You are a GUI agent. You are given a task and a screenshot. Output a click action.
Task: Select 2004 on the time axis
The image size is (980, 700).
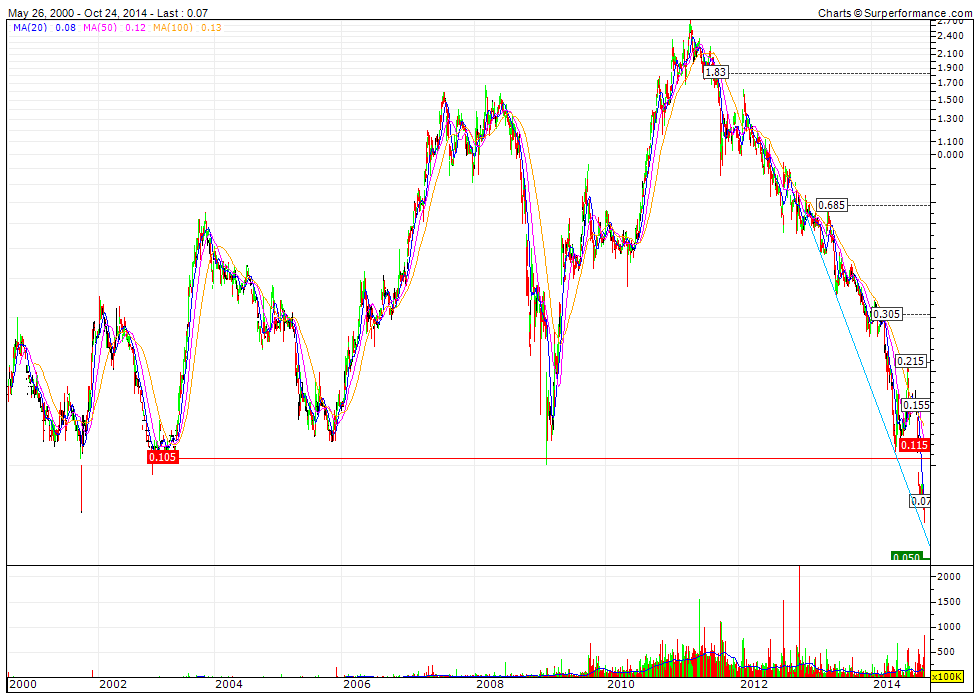pyautogui.click(x=229, y=685)
